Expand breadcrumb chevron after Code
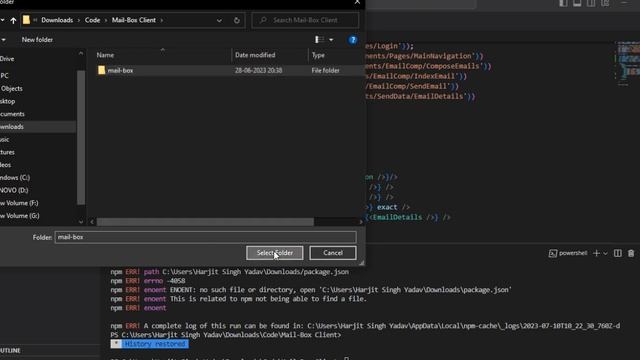640x360 pixels. [x=106, y=20]
